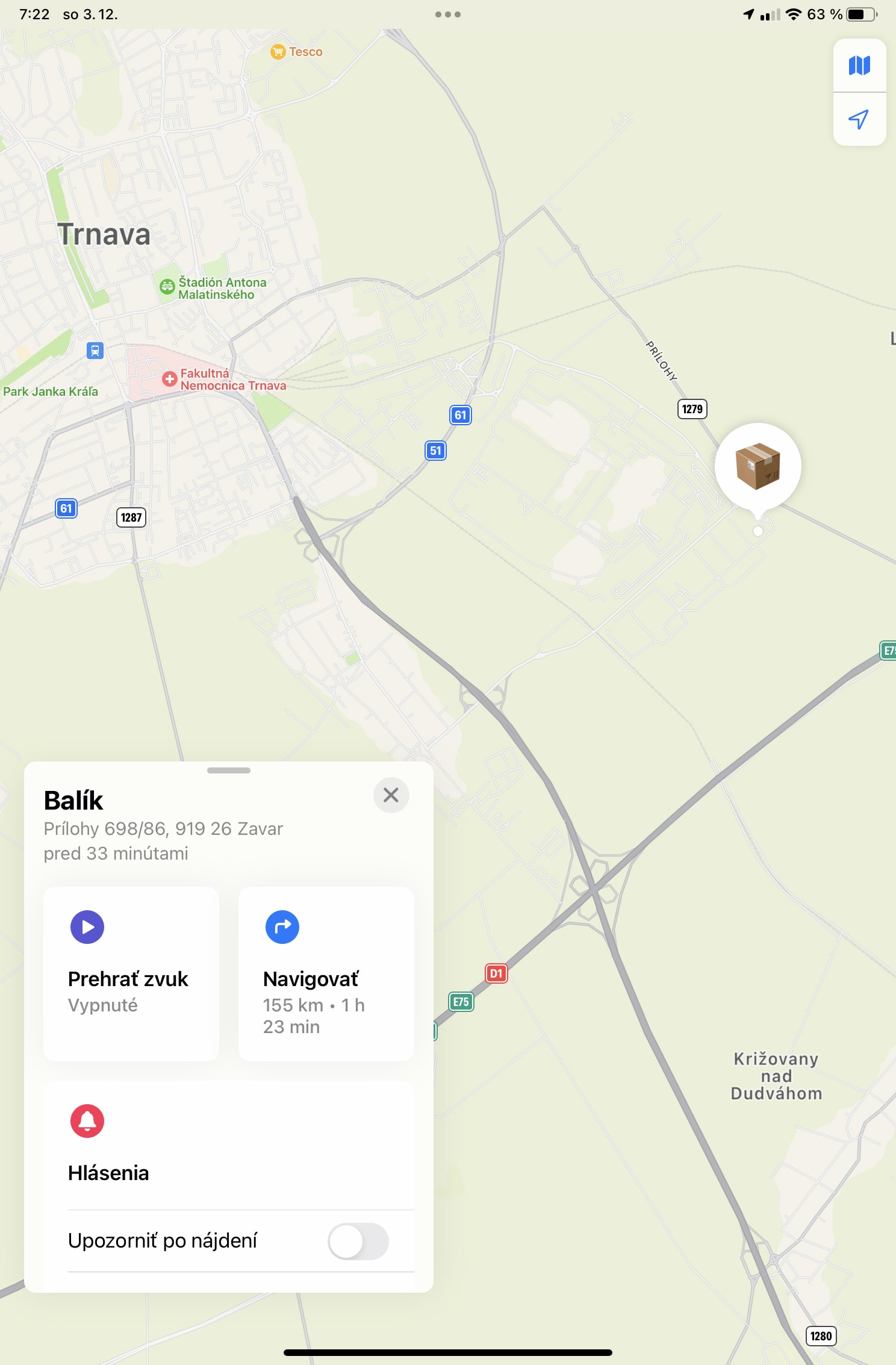Tap the Navigovať 155 km button

point(326,973)
